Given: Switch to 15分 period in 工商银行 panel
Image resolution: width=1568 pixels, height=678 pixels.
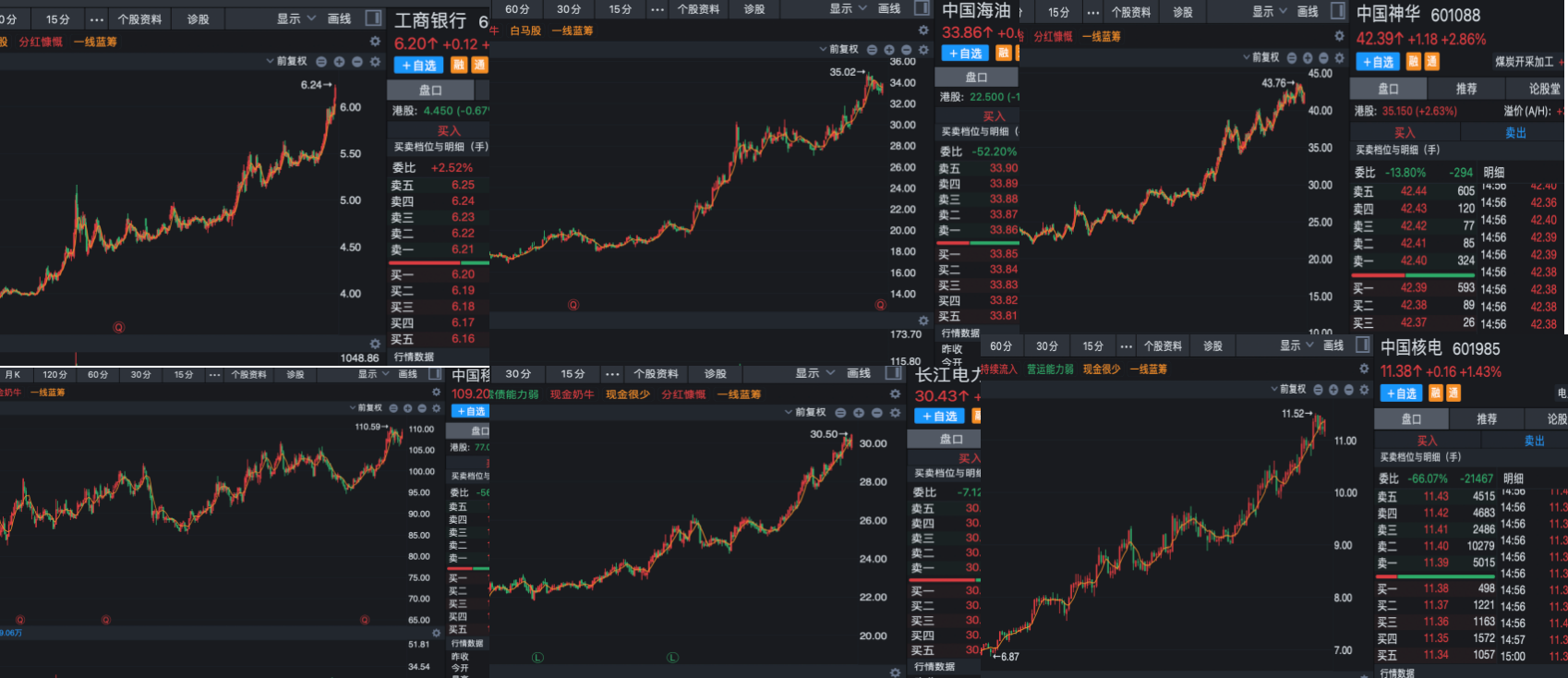Looking at the screenshot, I should (x=58, y=18).
